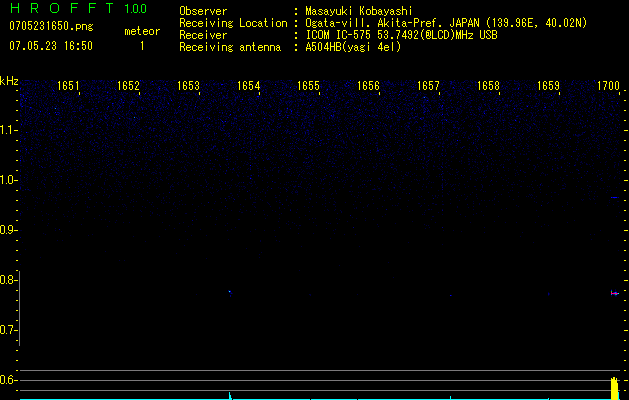629x400 pixels.
Task: Click the HROFFT 1.0.0 title text
Action: [x=79, y=8]
